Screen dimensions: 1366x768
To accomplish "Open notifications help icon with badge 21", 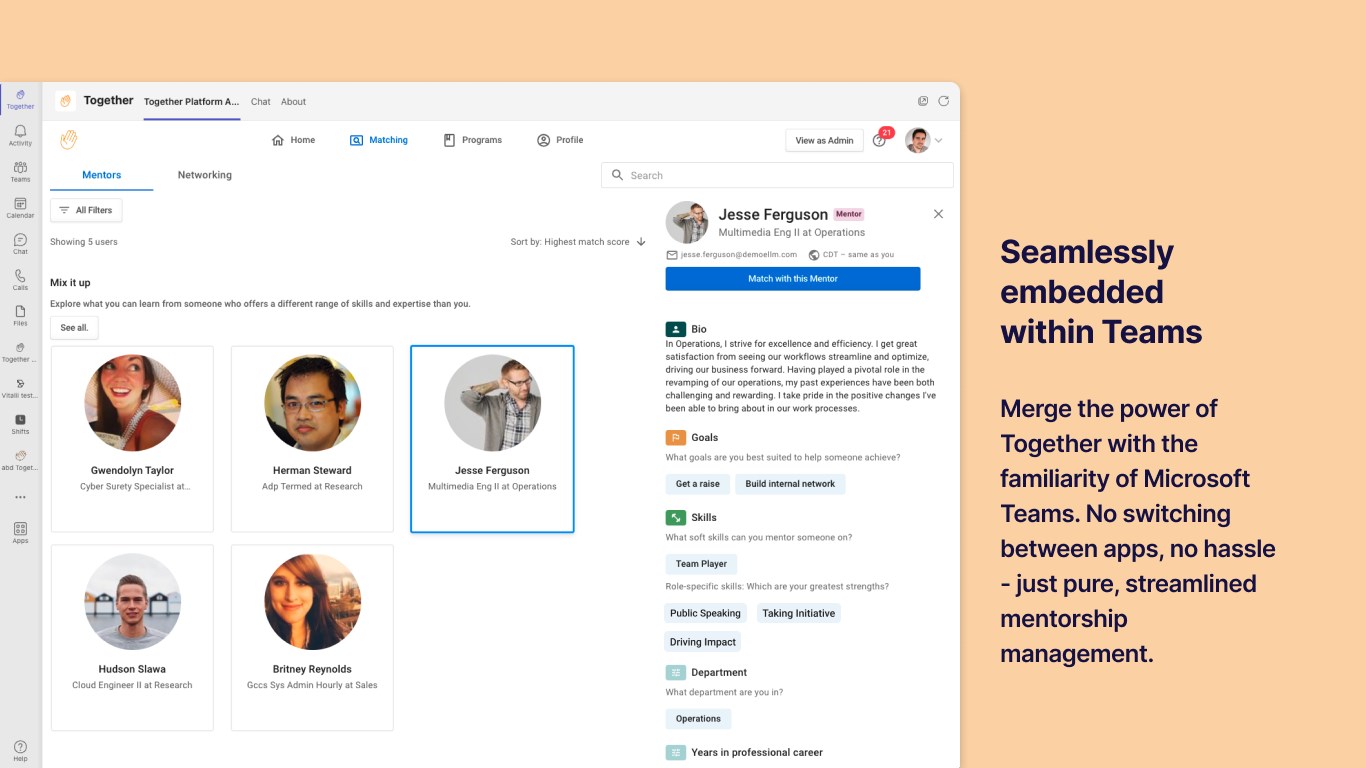I will pos(880,140).
